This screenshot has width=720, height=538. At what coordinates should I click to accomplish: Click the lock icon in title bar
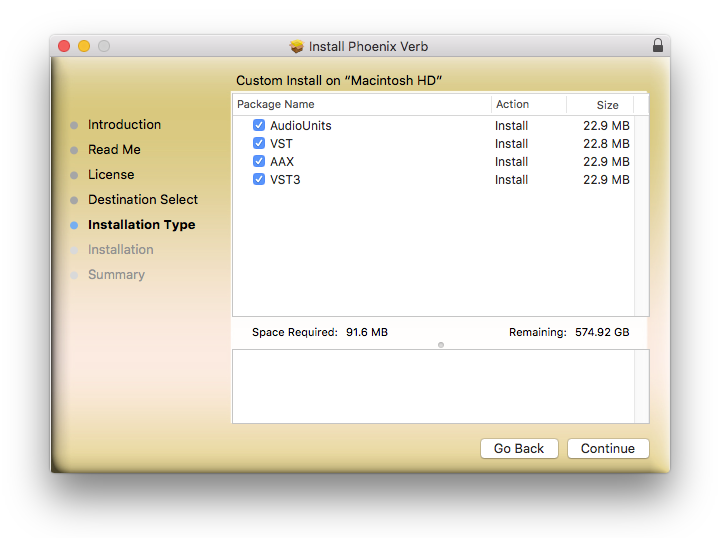657,46
